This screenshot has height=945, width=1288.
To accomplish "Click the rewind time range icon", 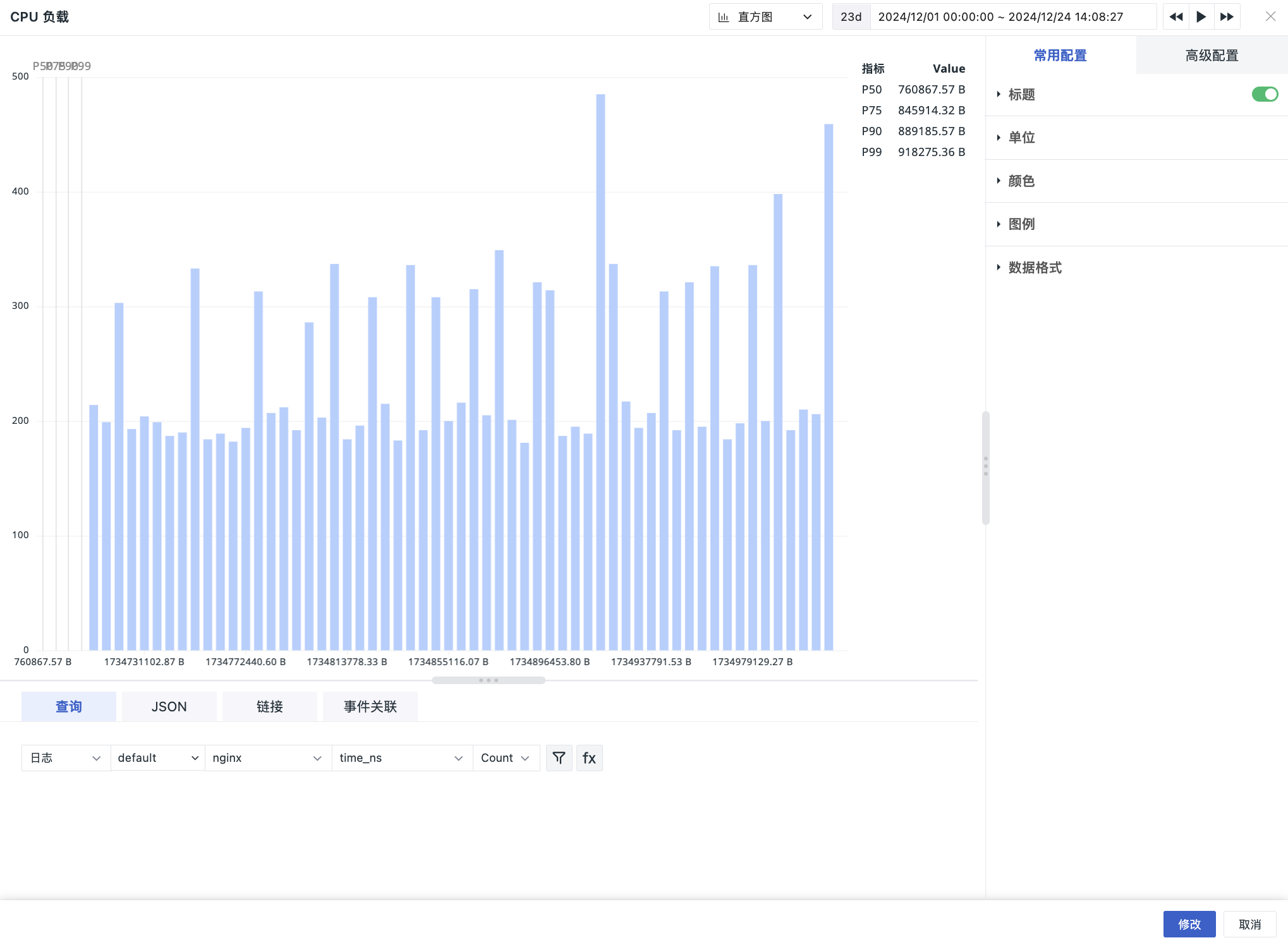I will pos(1176,17).
